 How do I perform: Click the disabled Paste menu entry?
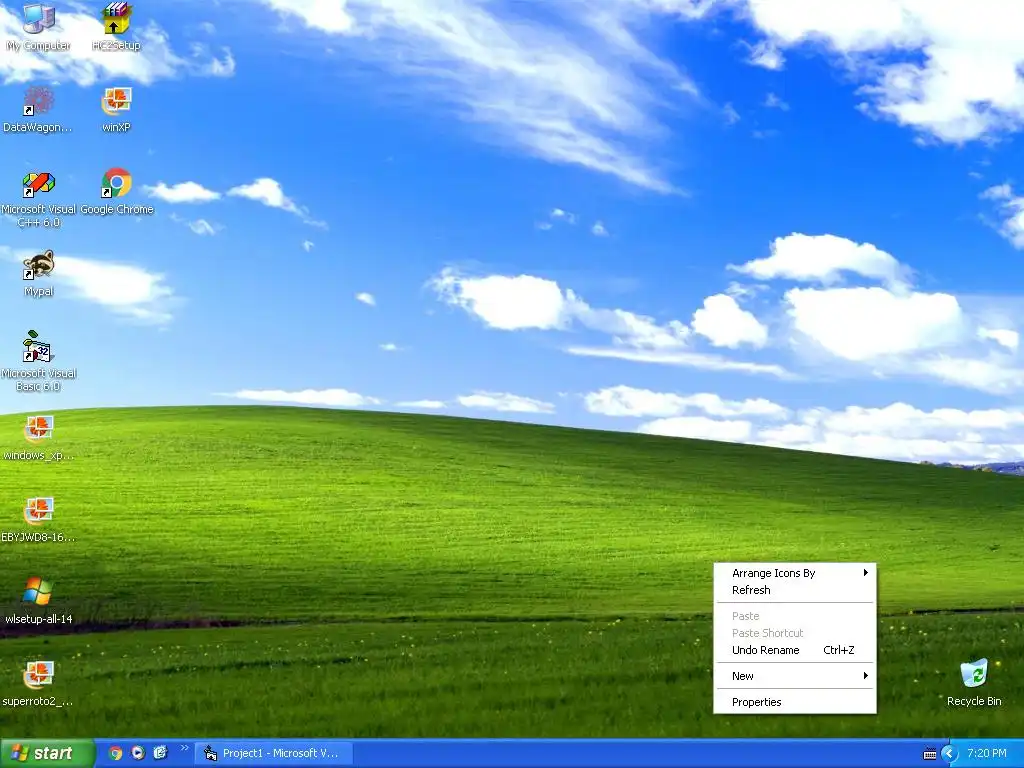pyautogui.click(x=795, y=616)
